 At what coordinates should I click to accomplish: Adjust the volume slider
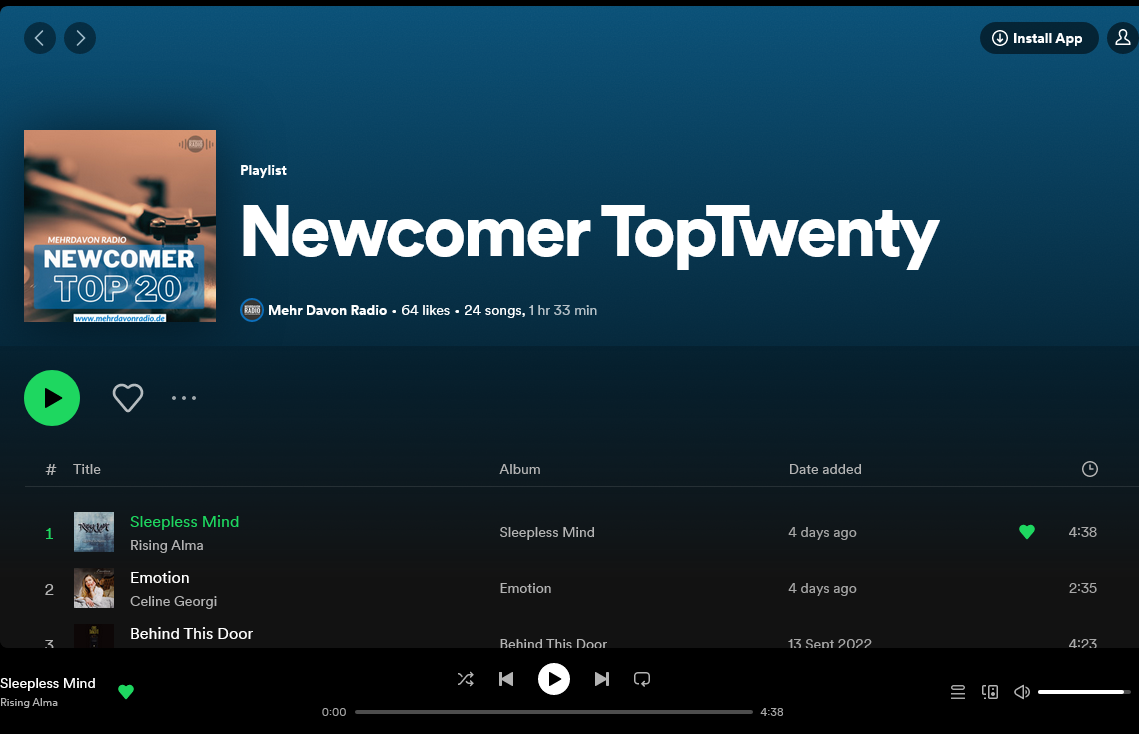tap(1083, 692)
